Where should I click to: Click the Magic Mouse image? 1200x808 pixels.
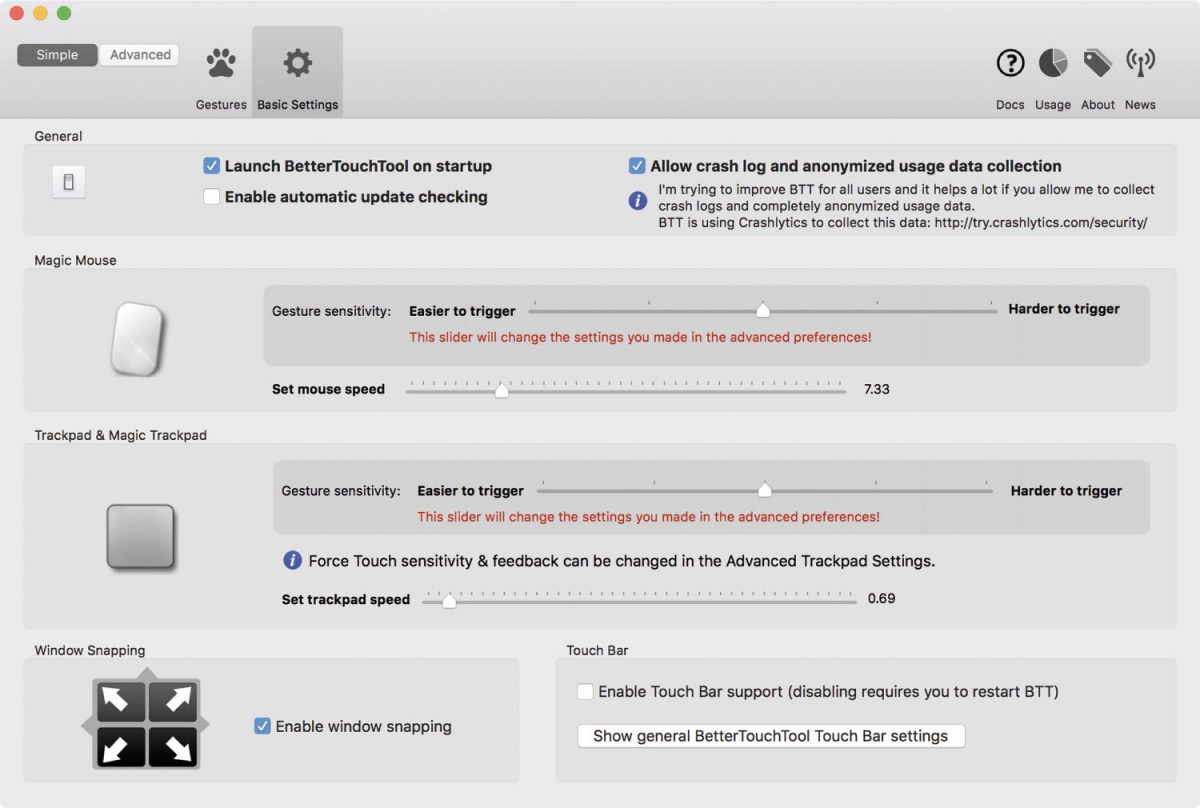137,340
